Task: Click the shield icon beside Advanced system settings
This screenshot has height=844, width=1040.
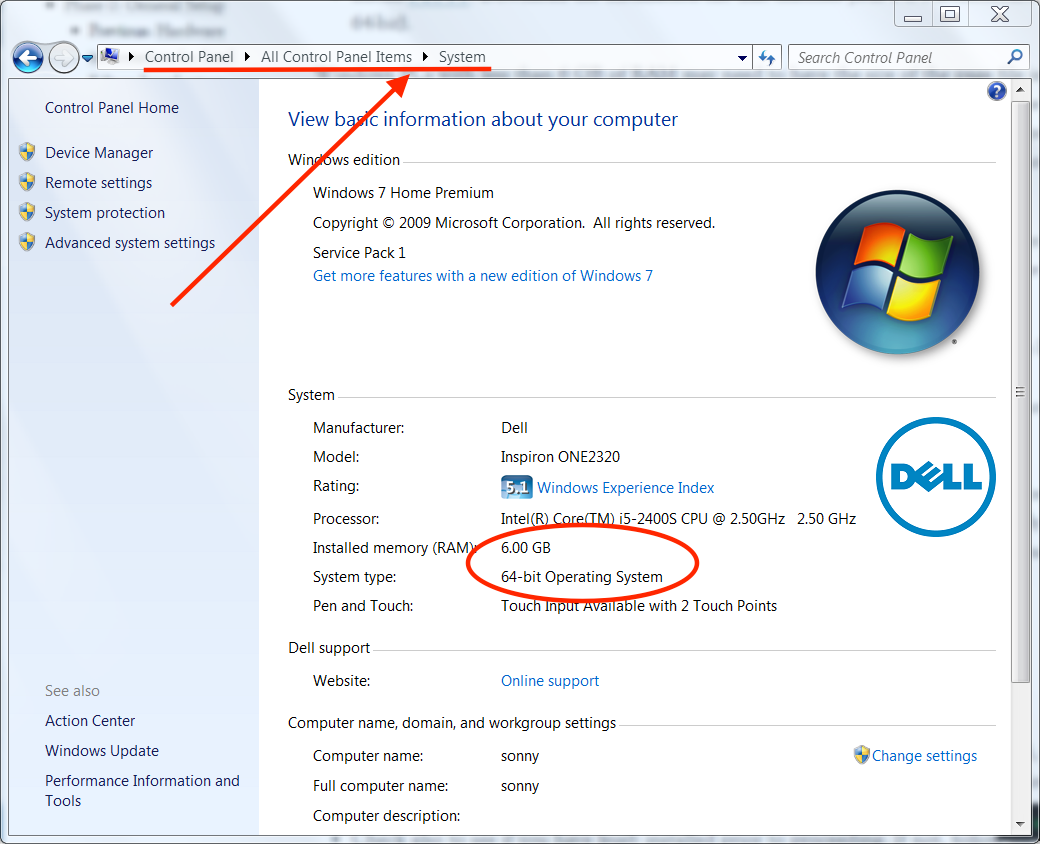Action: coord(27,242)
